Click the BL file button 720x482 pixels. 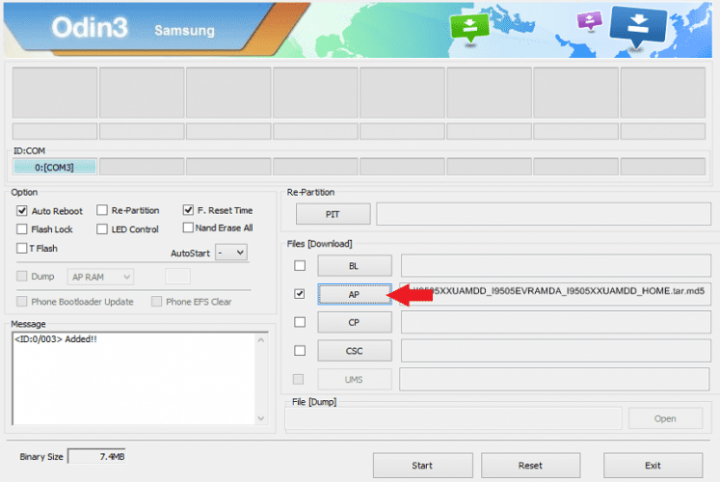tap(354, 266)
